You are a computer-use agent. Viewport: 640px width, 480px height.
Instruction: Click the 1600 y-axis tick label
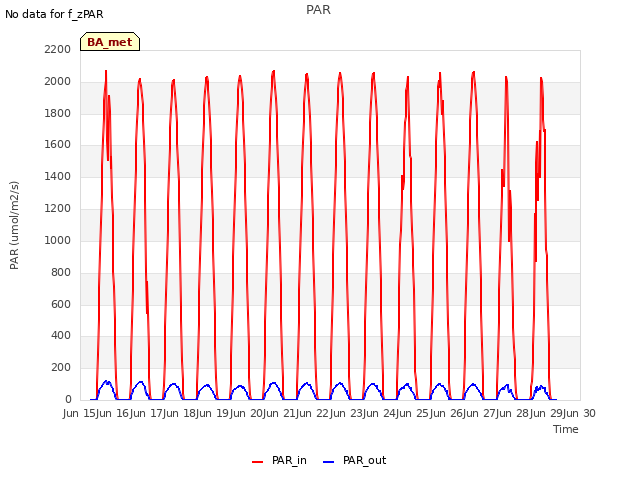(58, 144)
